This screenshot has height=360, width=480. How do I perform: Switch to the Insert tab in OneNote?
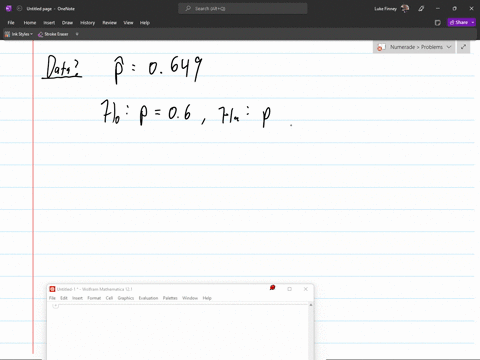point(49,23)
